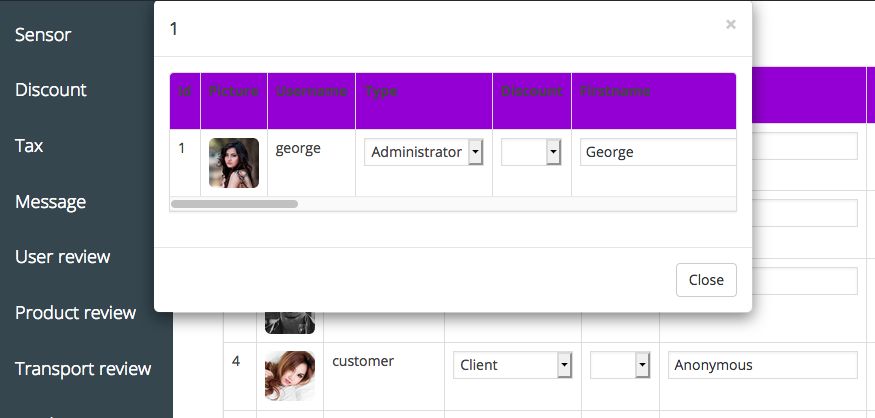
Task: Go to the Transport review page
Action: tap(83, 369)
